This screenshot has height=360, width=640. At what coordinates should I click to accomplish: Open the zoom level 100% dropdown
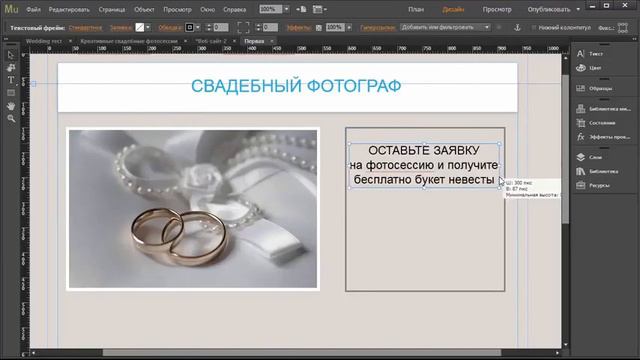[x=286, y=9]
